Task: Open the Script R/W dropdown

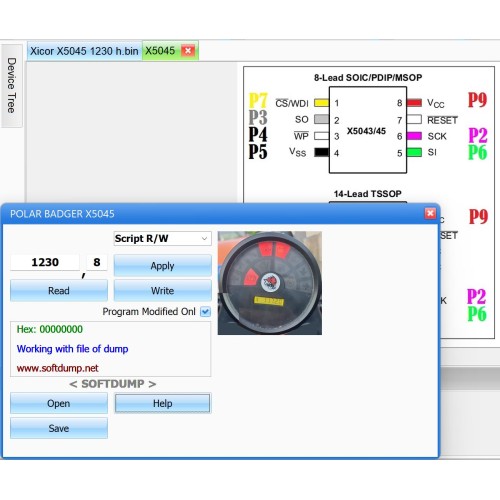Action: (162, 238)
